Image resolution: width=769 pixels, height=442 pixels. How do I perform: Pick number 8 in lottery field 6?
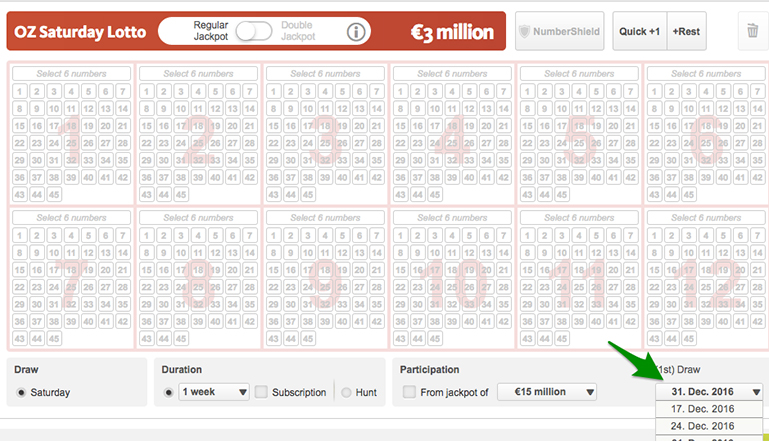(x=654, y=108)
